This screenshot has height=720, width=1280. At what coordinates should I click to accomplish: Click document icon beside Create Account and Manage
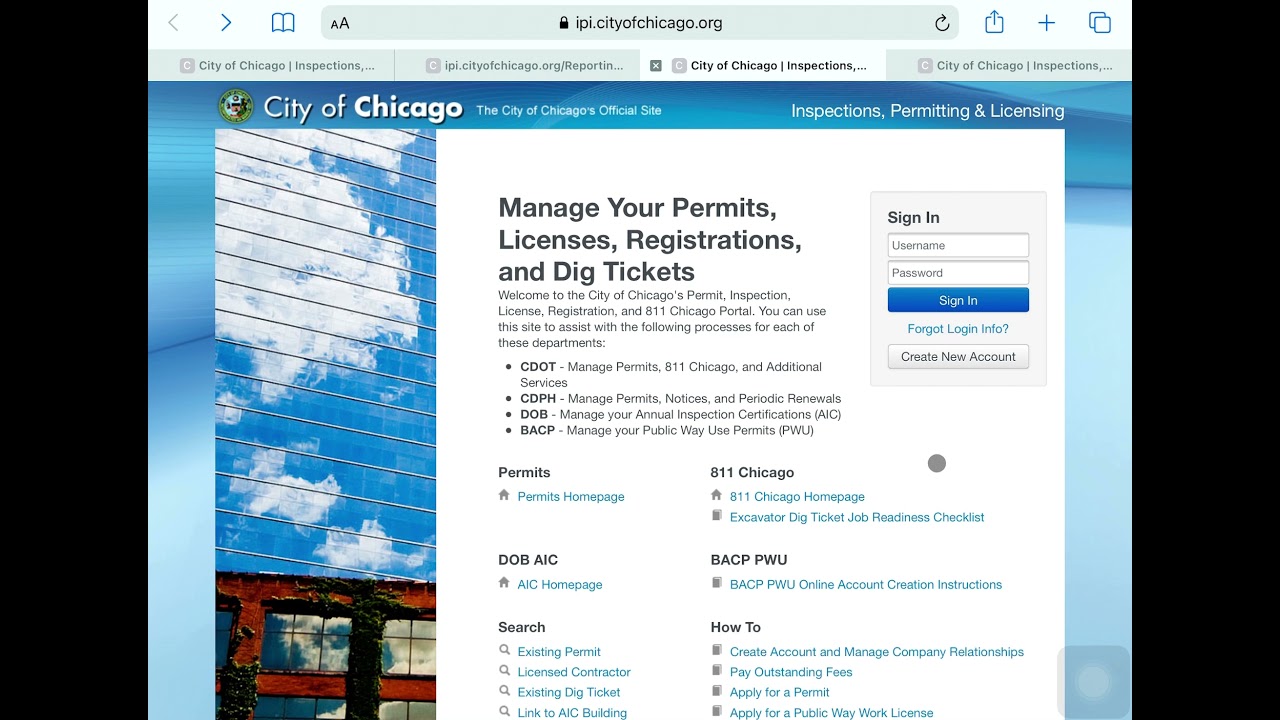click(x=717, y=650)
